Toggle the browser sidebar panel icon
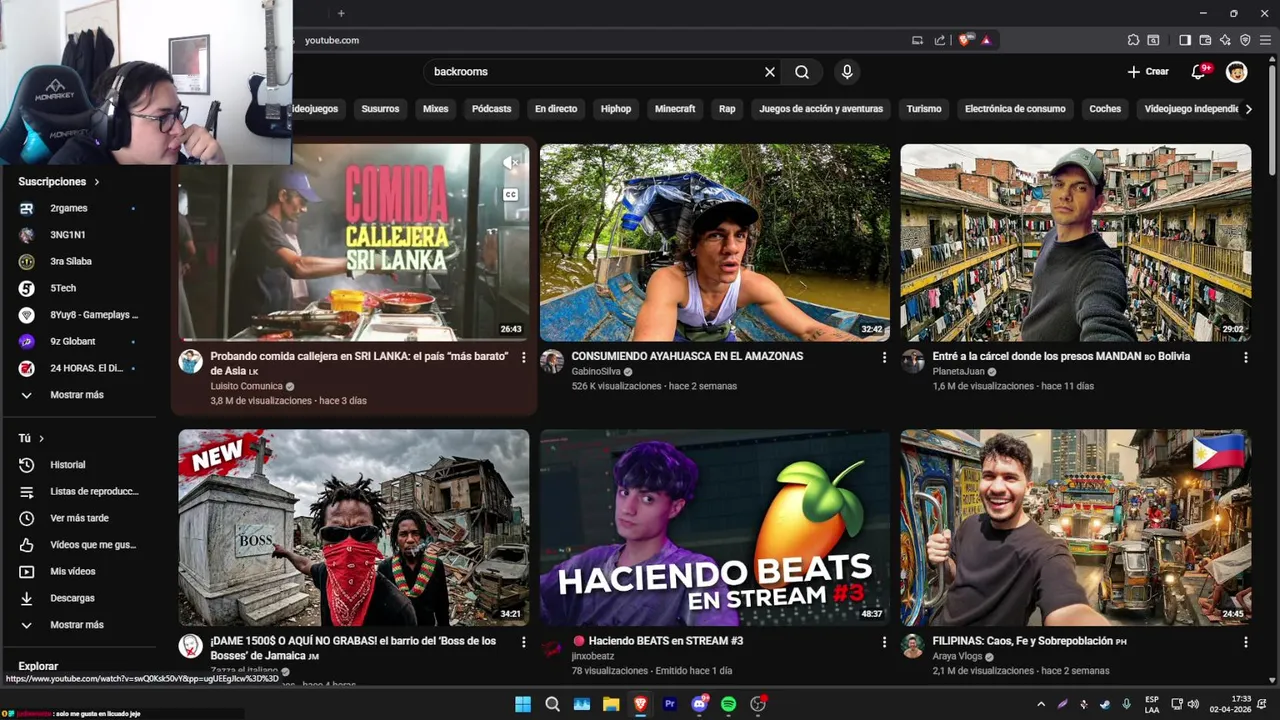 (x=1185, y=40)
